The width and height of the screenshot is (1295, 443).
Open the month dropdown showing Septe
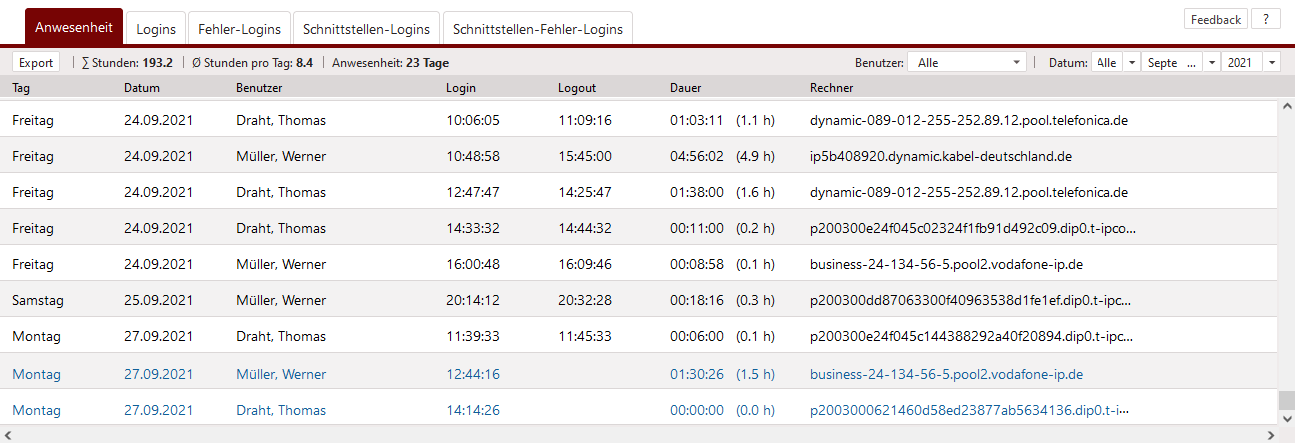1211,62
